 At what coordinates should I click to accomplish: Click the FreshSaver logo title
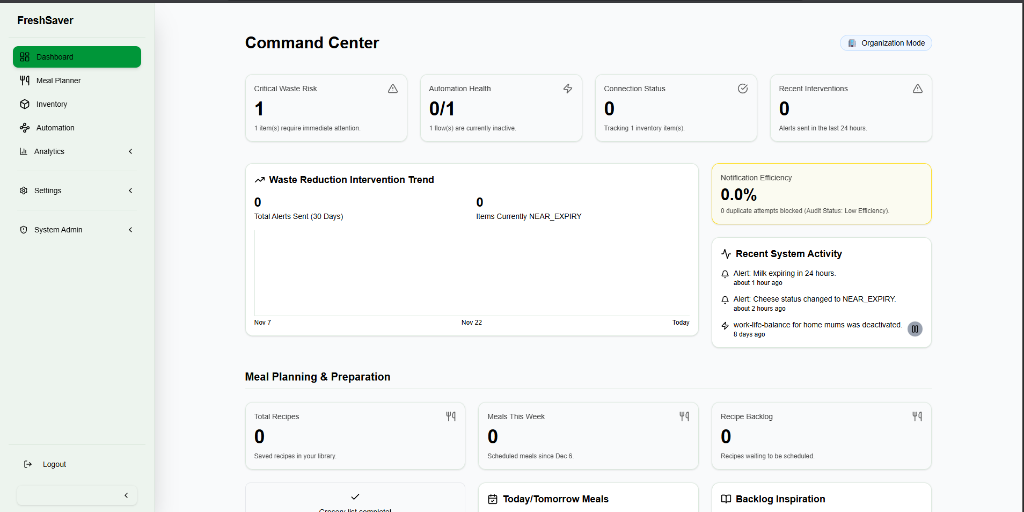click(x=45, y=20)
